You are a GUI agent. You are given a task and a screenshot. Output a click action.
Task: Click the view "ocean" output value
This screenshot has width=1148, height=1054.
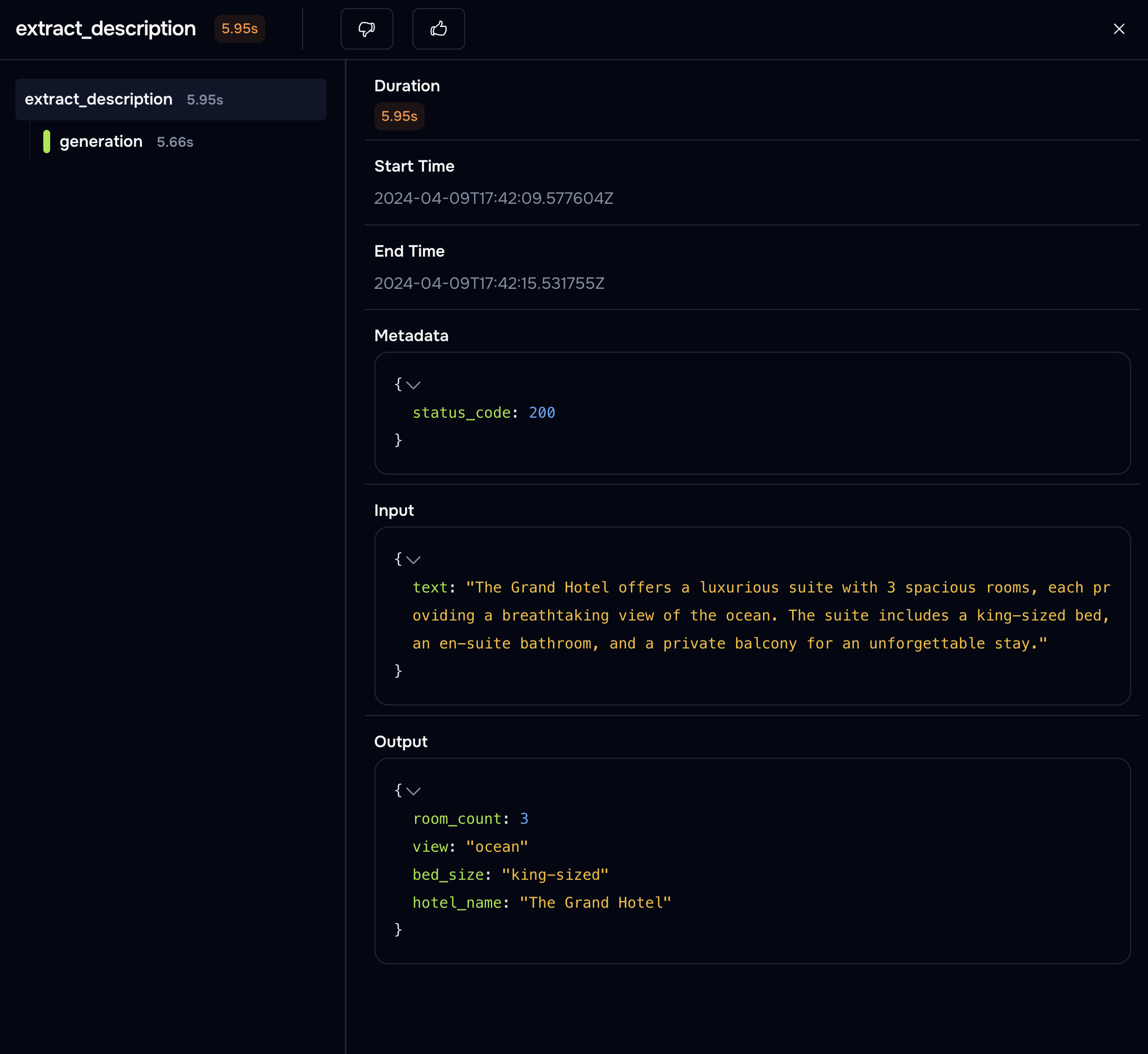tap(497, 846)
